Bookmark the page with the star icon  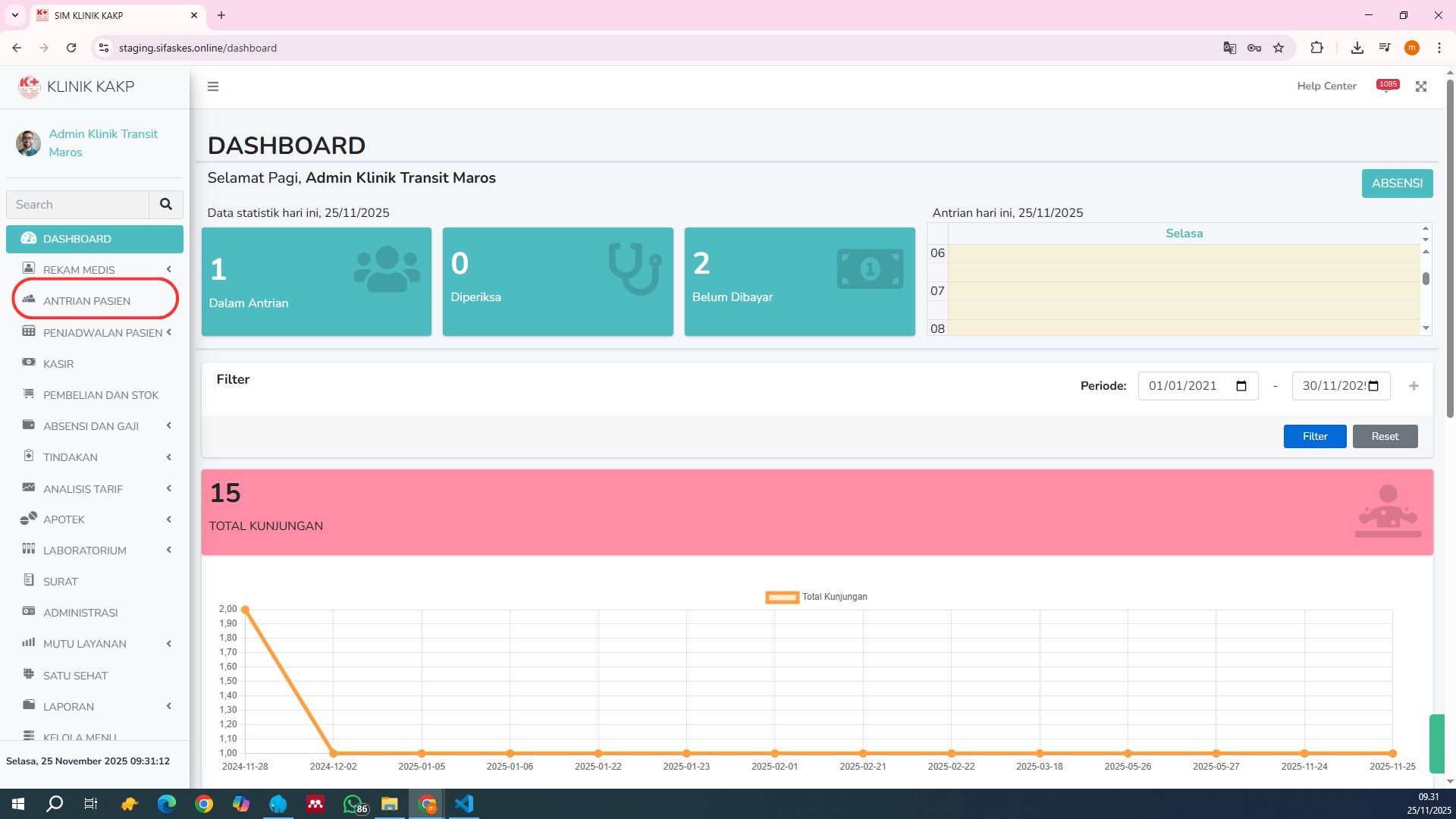click(1279, 48)
